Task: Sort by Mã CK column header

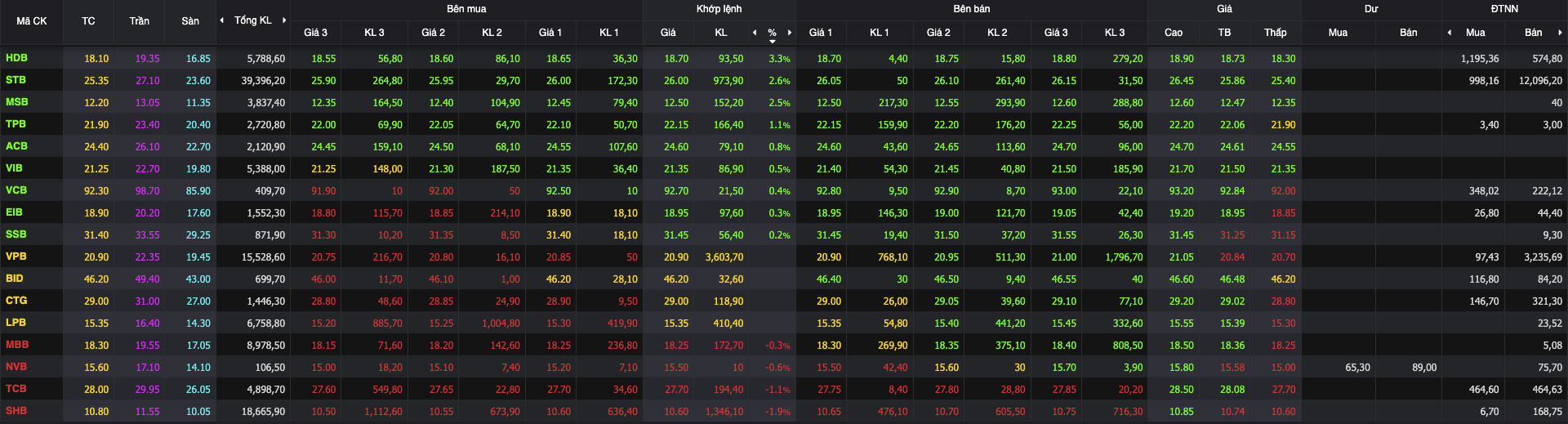Action: coord(32,21)
